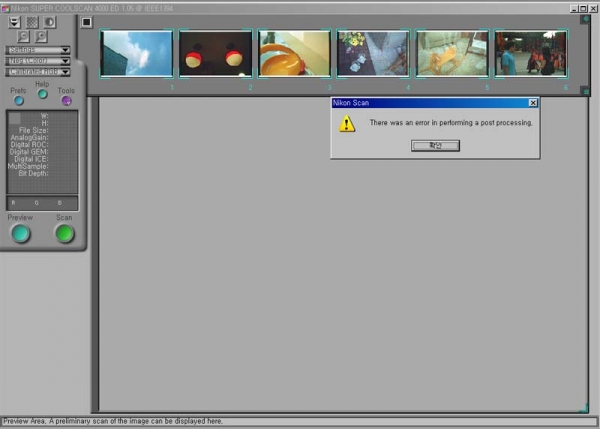
Task: Select thumbnail 1 showing blue sky
Action: point(137,53)
